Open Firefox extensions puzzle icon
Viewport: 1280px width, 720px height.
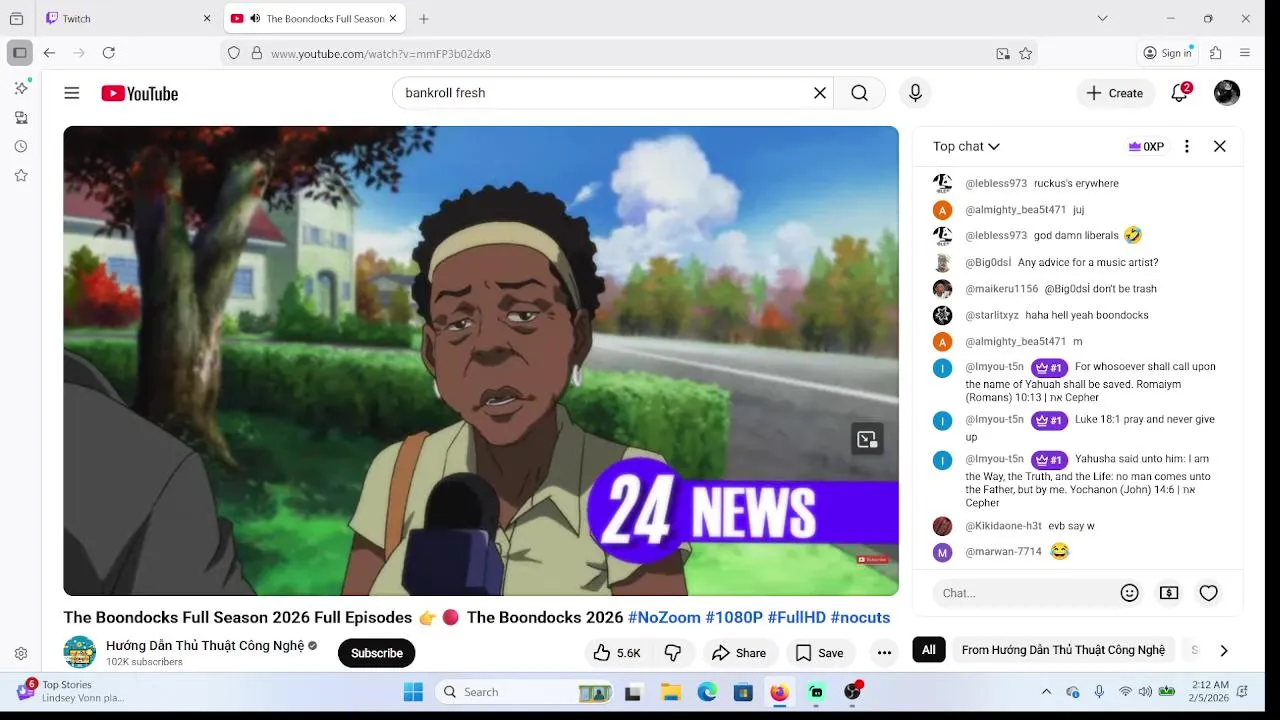[1216, 53]
